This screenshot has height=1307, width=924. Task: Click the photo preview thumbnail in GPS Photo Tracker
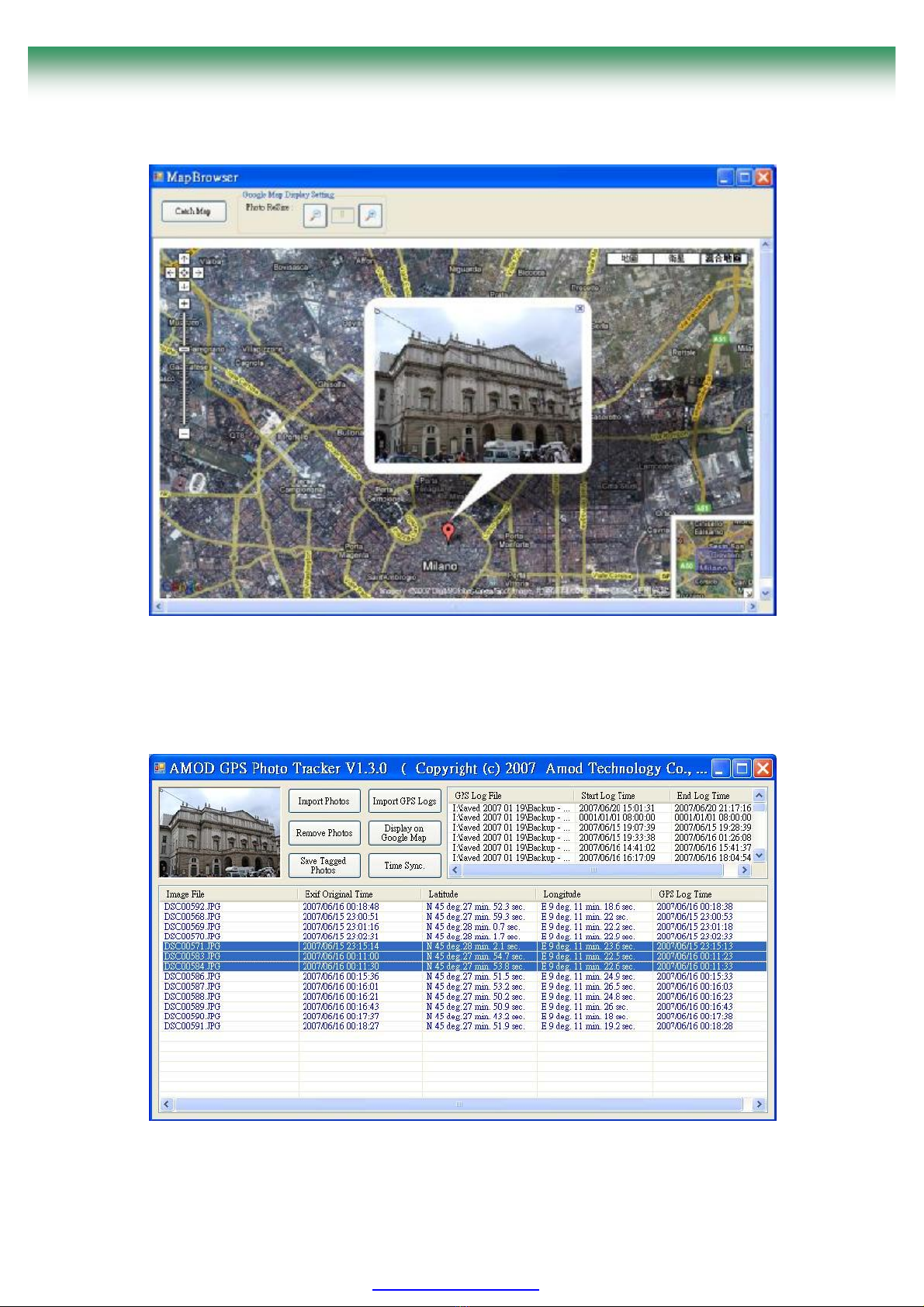[220, 832]
